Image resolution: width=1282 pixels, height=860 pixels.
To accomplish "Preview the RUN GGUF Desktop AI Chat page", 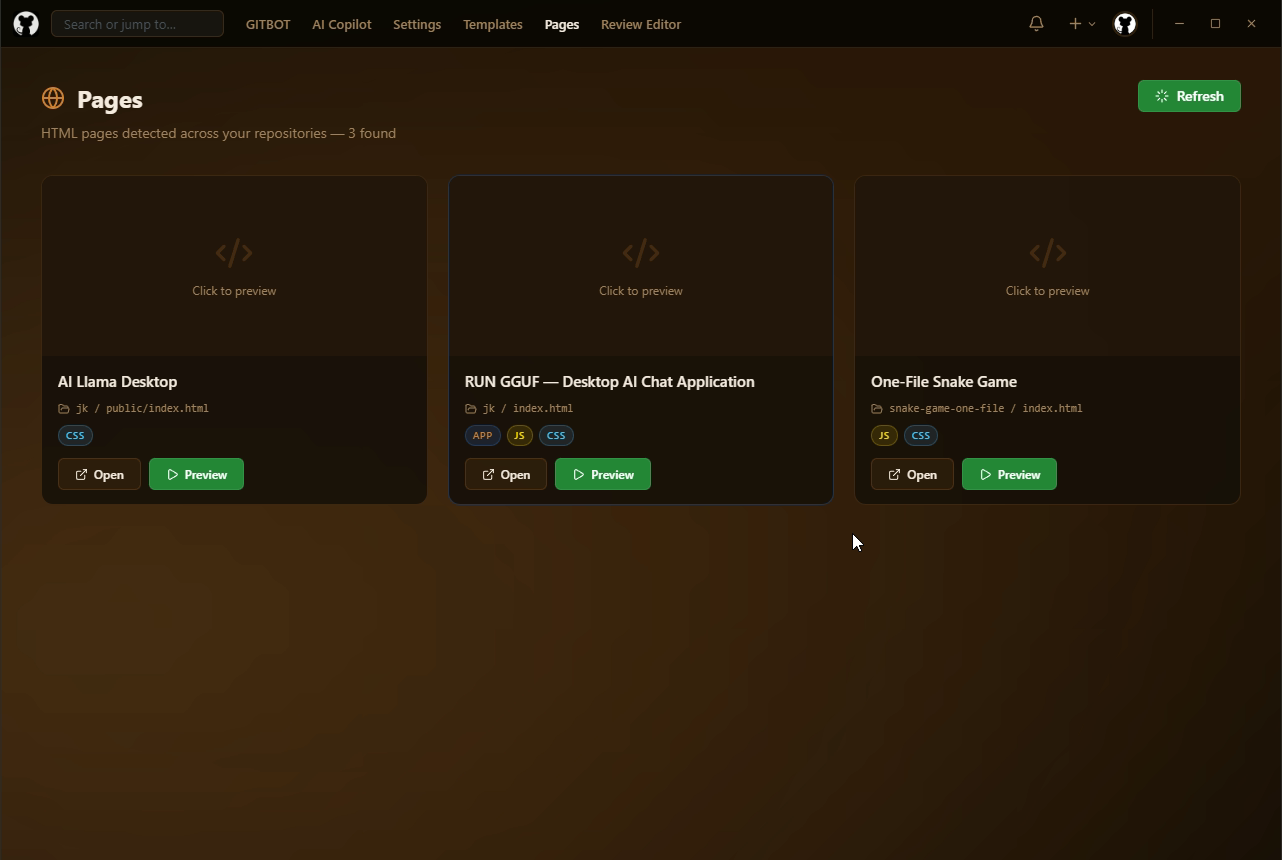I will point(602,475).
